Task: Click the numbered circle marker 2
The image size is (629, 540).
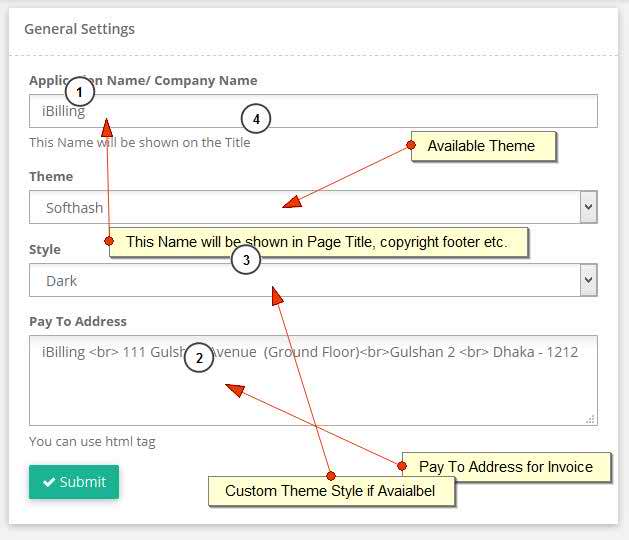Action: [x=199, y=357]
